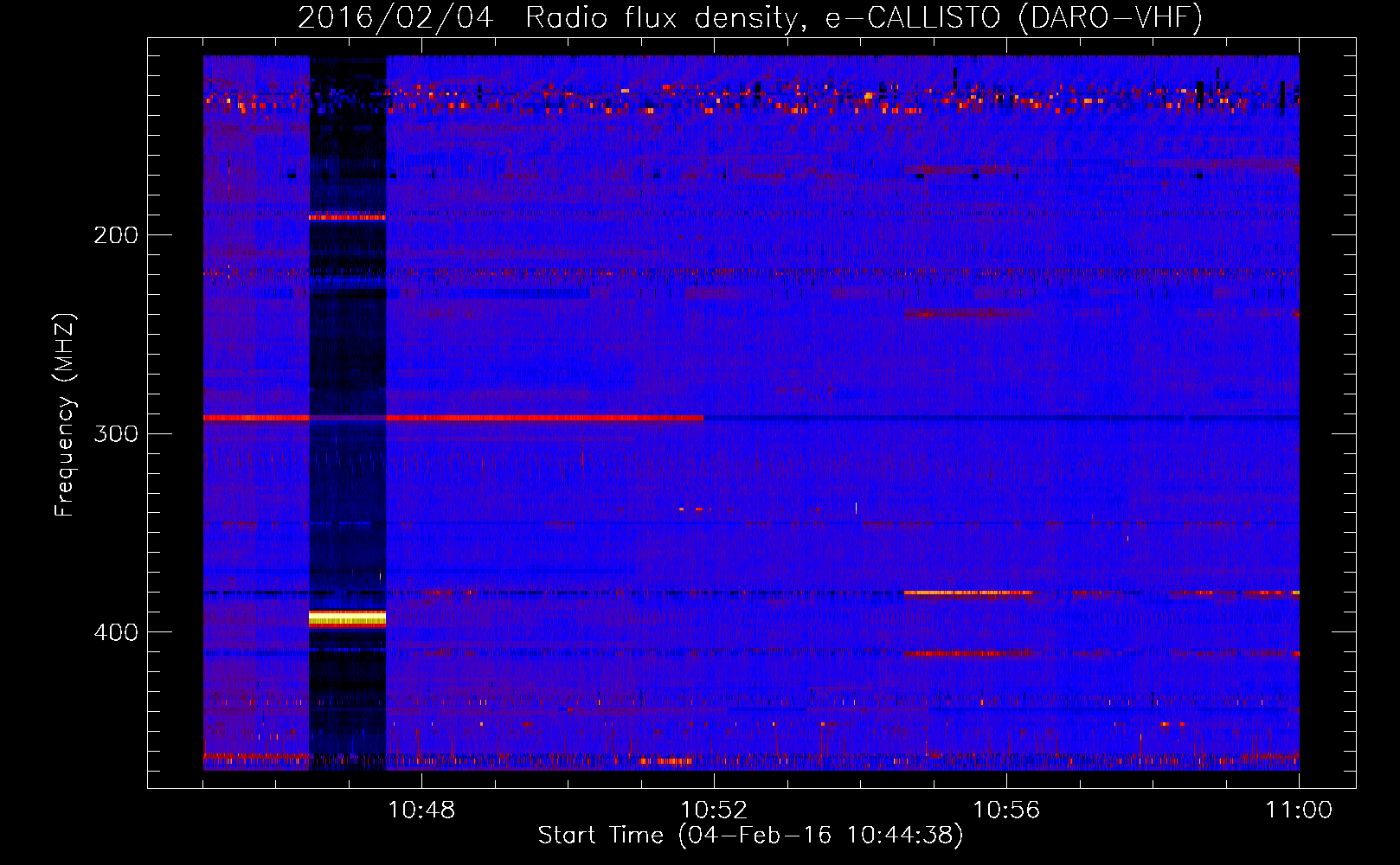Click the bright yellow-white burst near 400 MHz

click(x=347, y=618)
